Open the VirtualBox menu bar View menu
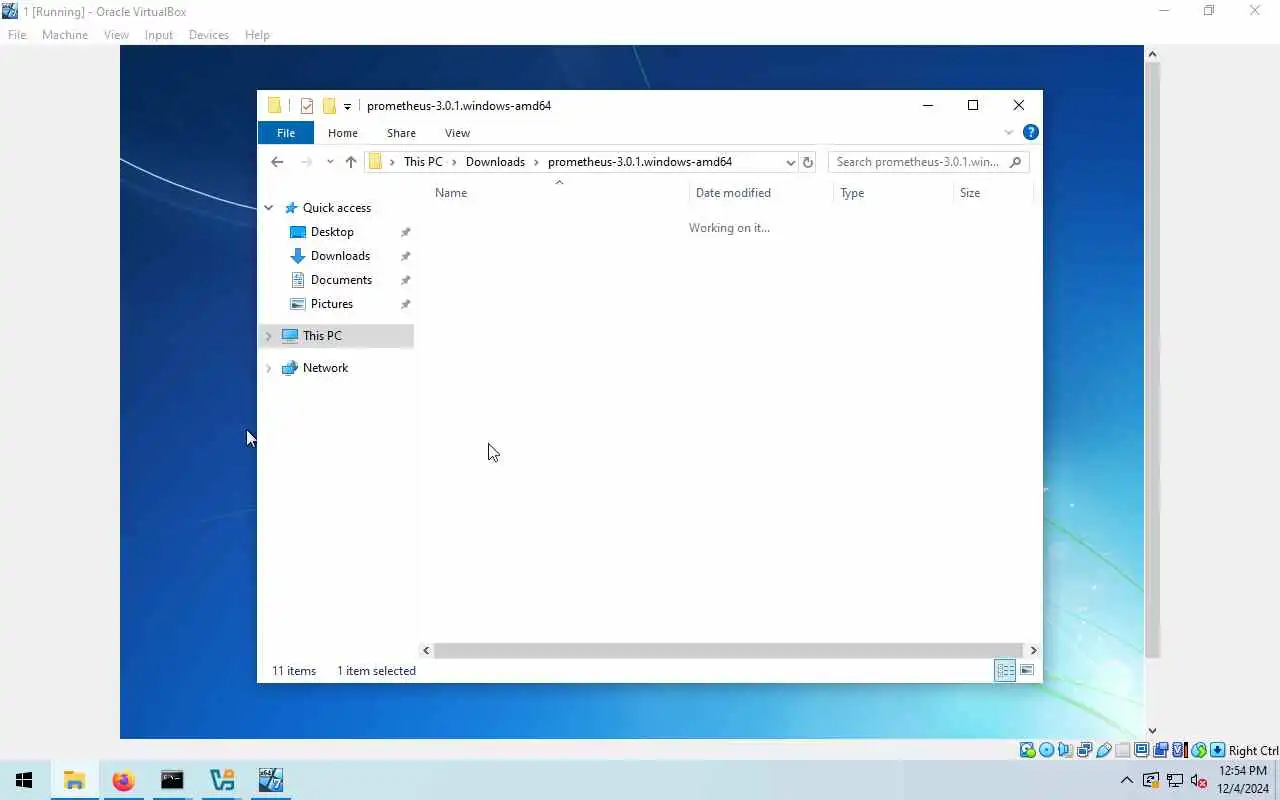Screen dimensions: 1280x800 [x=116, y=35]
